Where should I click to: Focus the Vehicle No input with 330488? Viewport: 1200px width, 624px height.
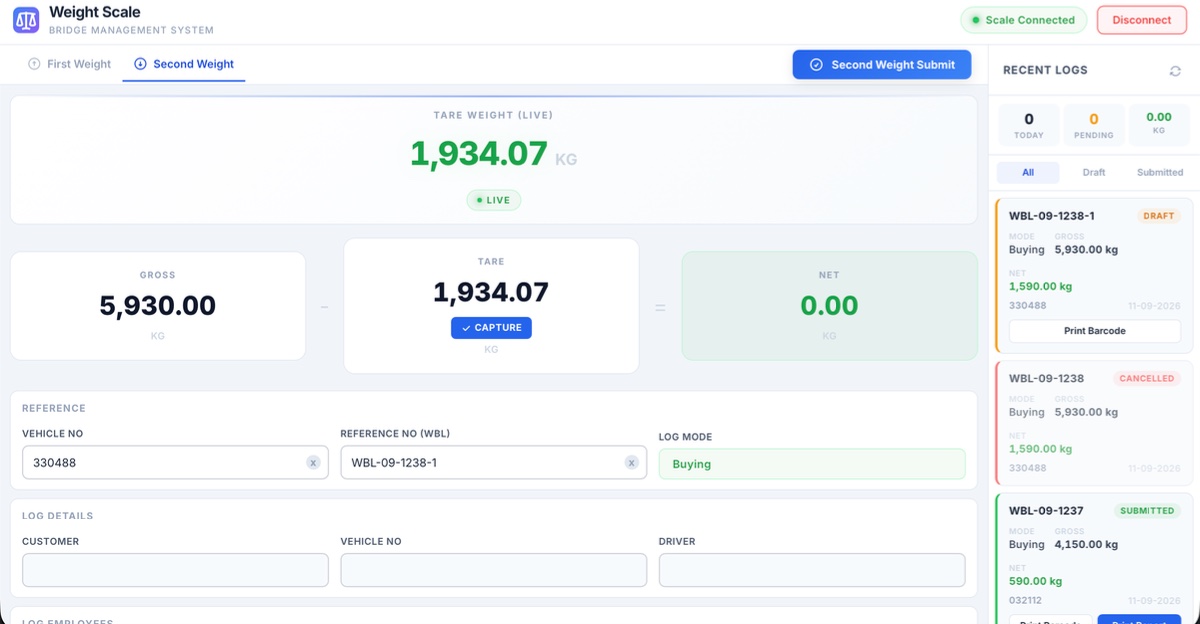pyautogui.click(x=175, y=463)
